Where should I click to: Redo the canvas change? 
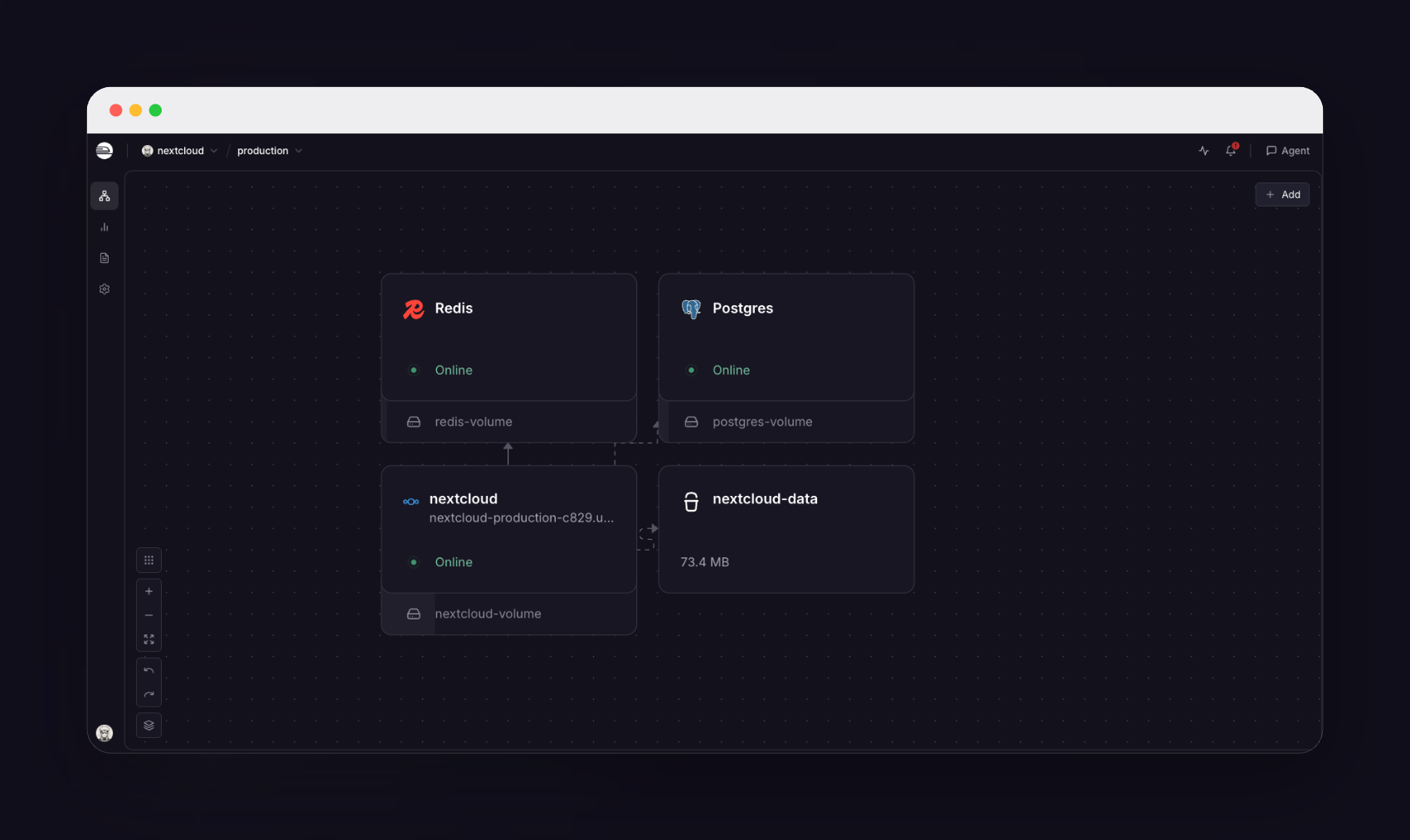149,695
